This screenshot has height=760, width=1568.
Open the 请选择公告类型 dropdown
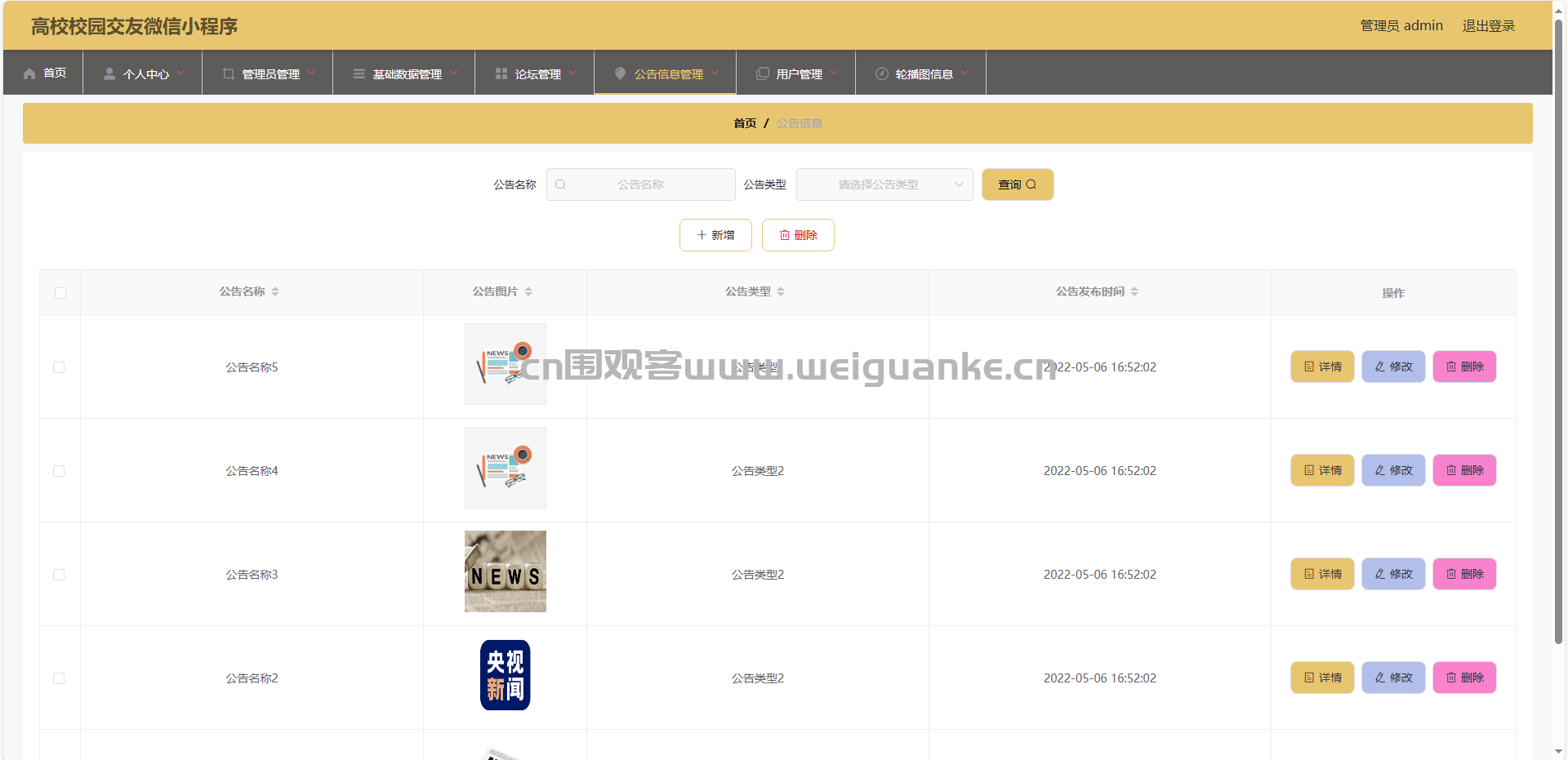[884, 184]
